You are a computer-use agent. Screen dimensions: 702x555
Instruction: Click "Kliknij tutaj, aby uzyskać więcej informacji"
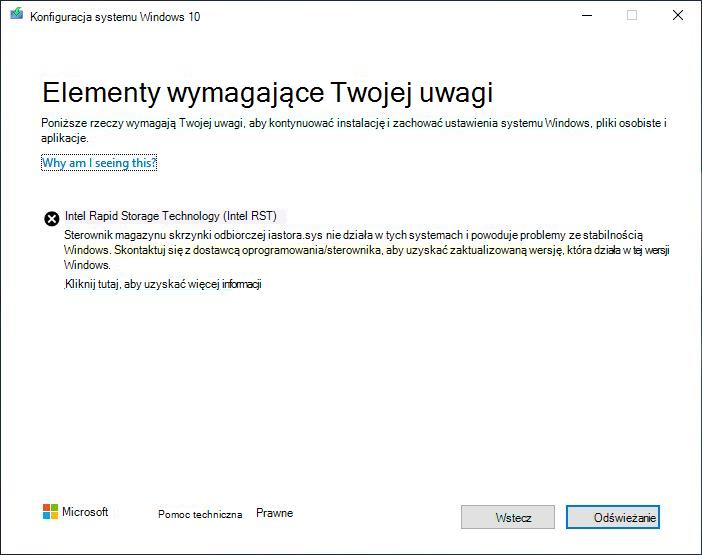pyautogui.click(x=163, y=284)
